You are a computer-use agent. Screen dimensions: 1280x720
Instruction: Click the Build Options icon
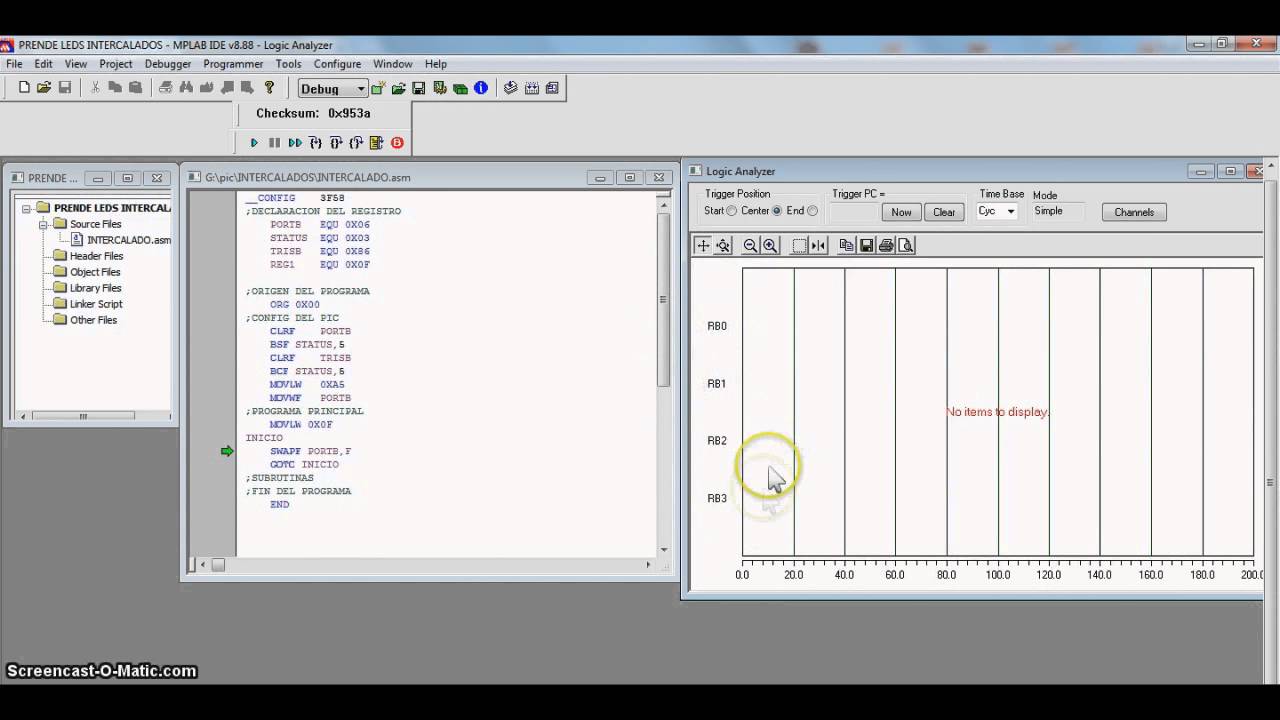440,88
